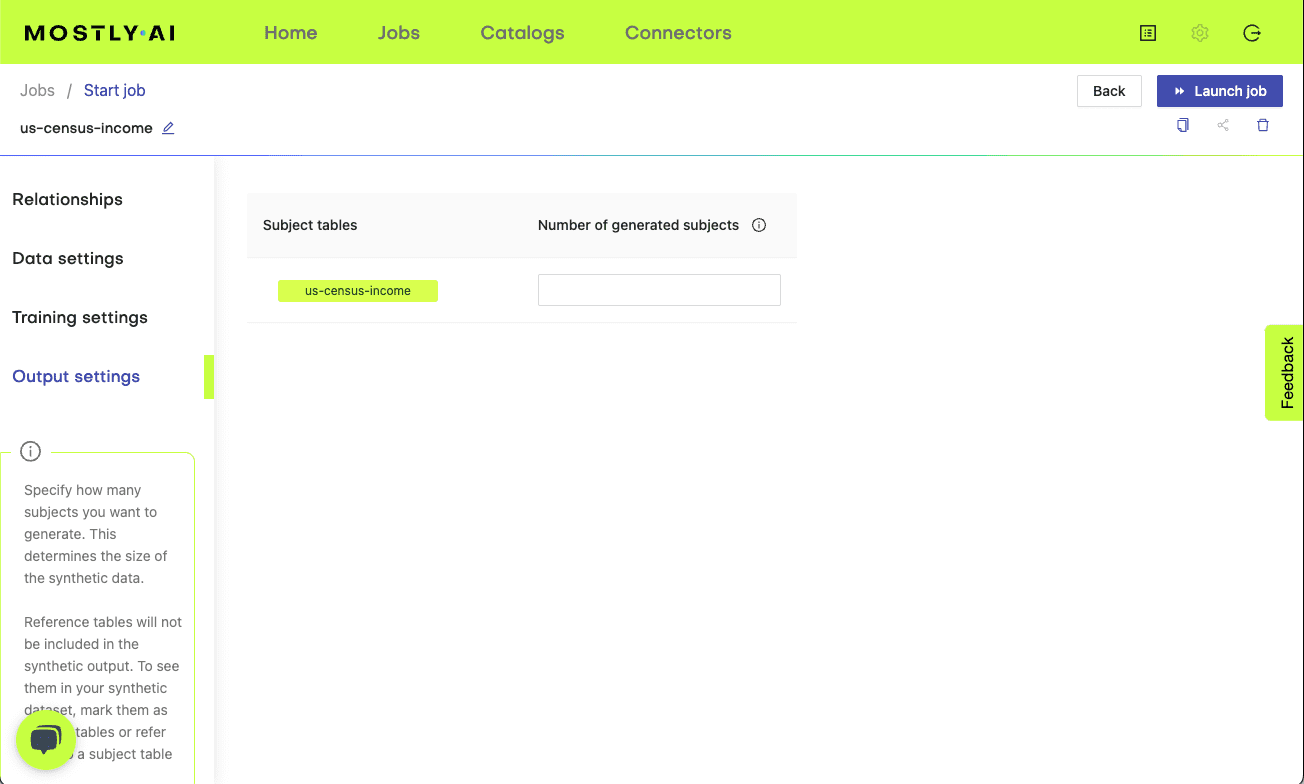1304x784 pixels.
Task: Delete job using the trash icon
Action: point(1263,125)
